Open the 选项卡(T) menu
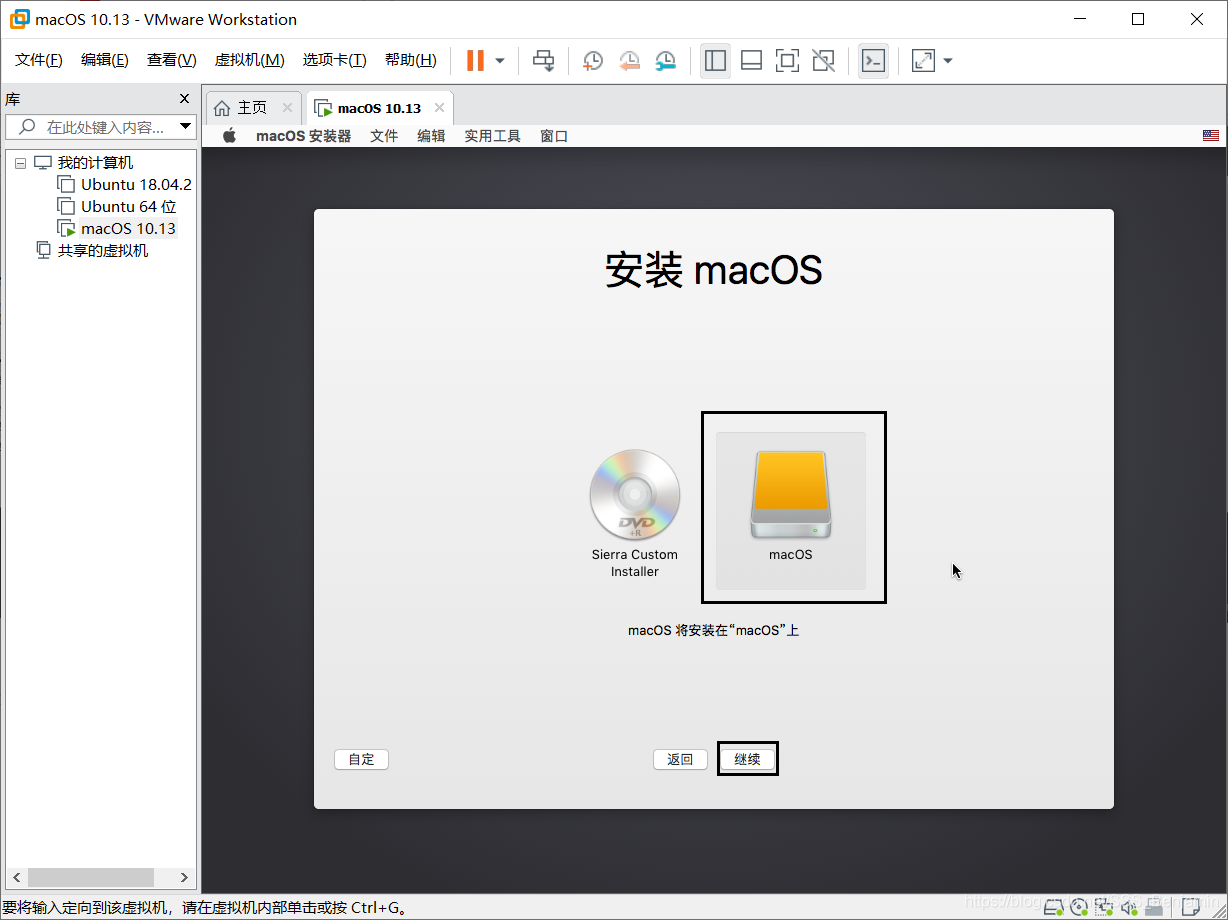Image resolution: width=1228 pixels, height=920 pixels. click(x=335, y=60)
